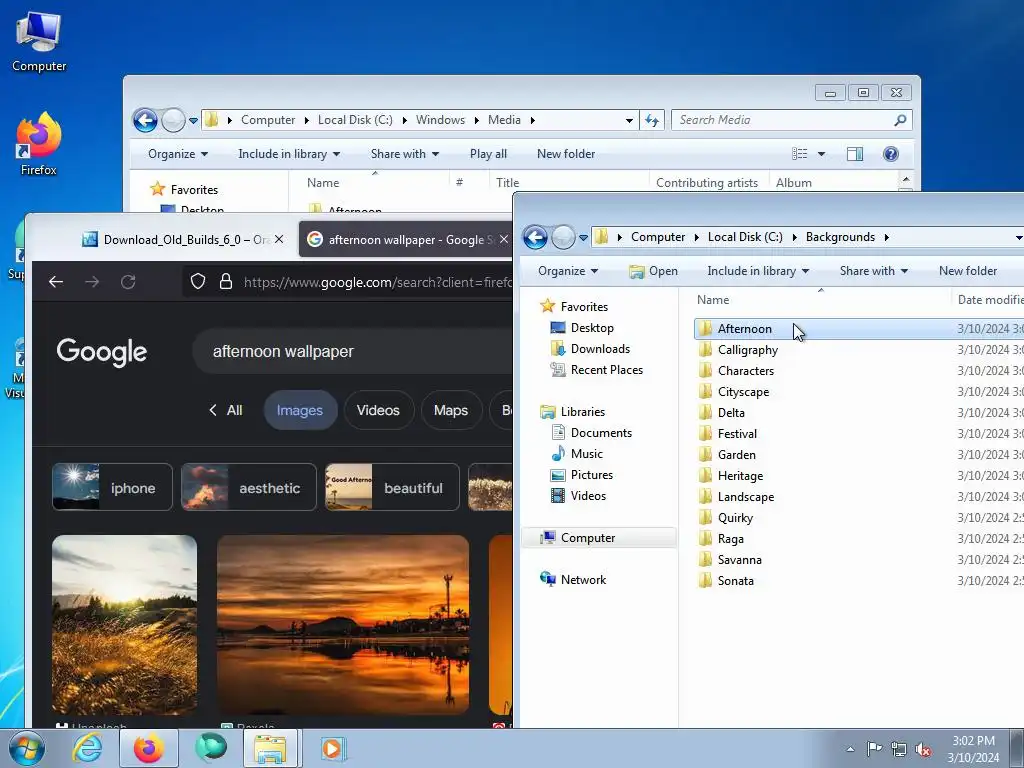The height and width of the screenshot is (768, 1024).
Task: Open Help in the Media window
Action: [891, 154]
